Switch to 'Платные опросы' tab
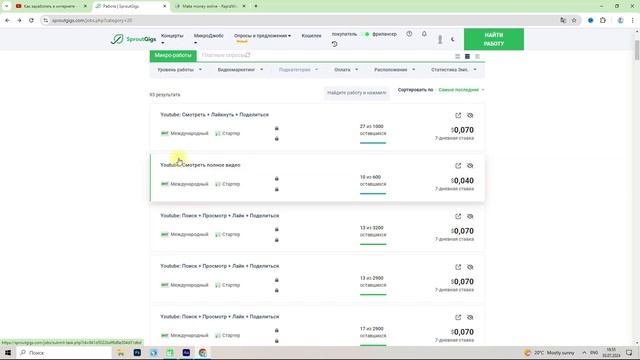Viewport: 640px width, 360px height. click(226, 55)
